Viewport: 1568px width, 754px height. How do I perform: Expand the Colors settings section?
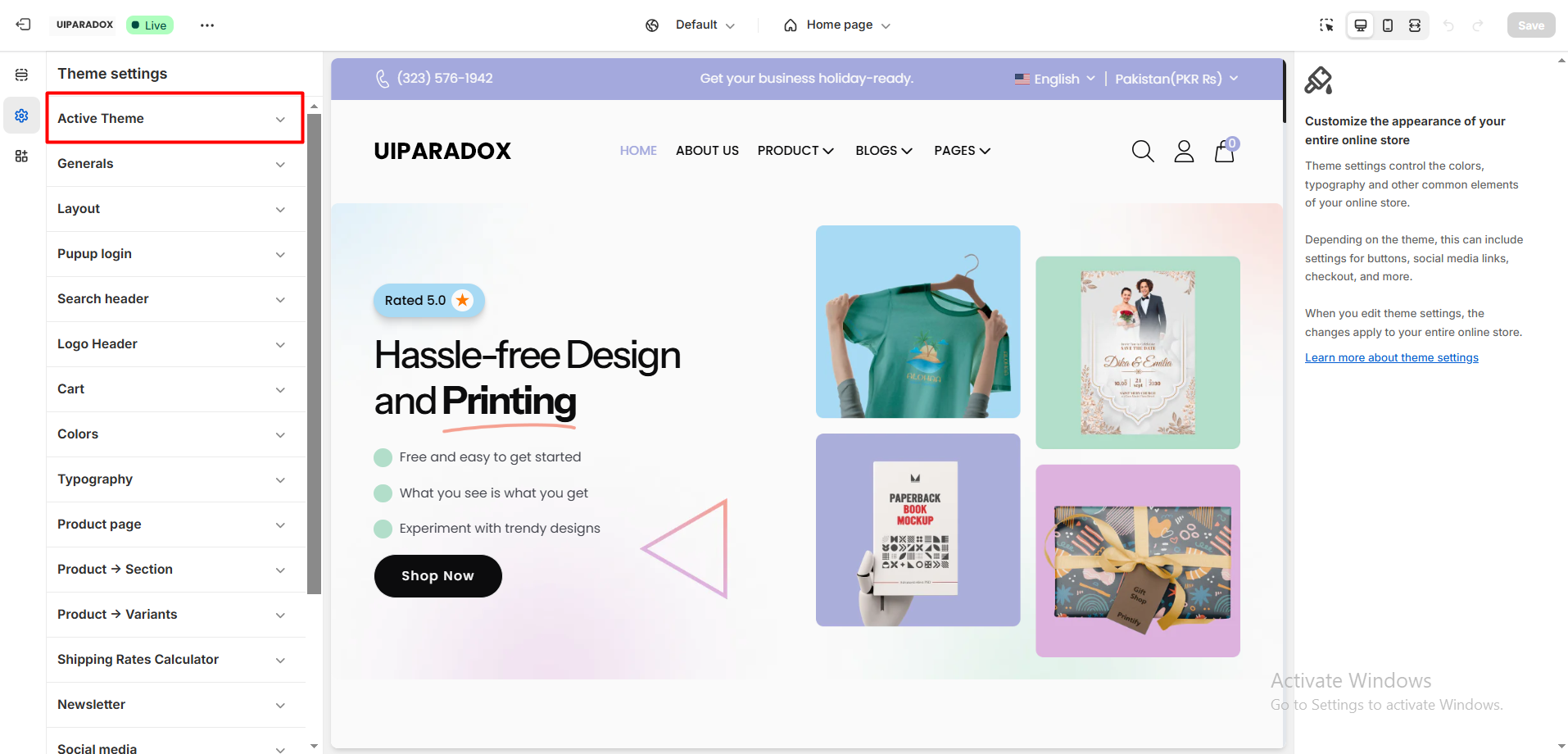(175, 434)
